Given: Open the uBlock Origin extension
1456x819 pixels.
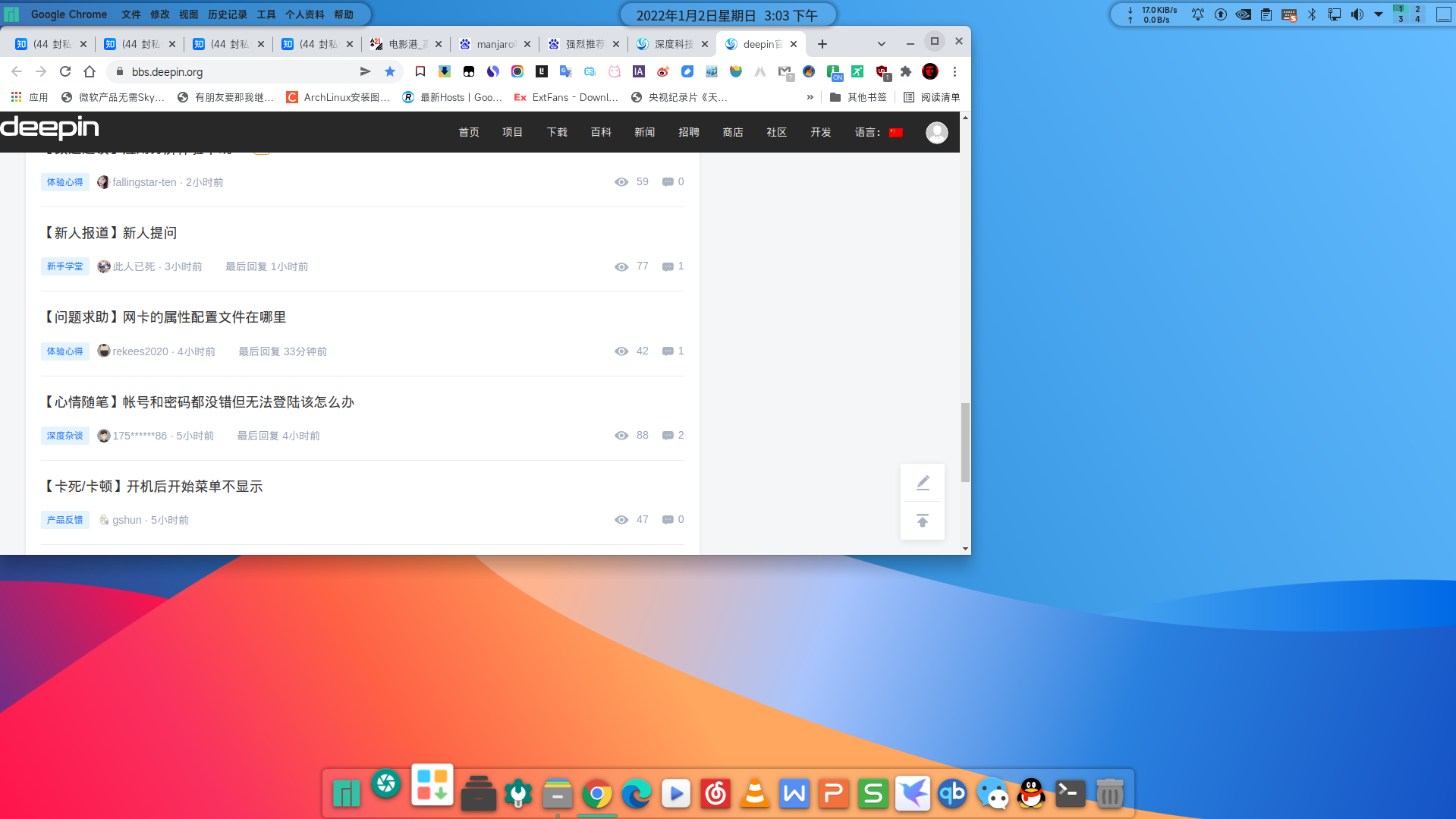Looking at the screenshot, I should coord(882,72).
